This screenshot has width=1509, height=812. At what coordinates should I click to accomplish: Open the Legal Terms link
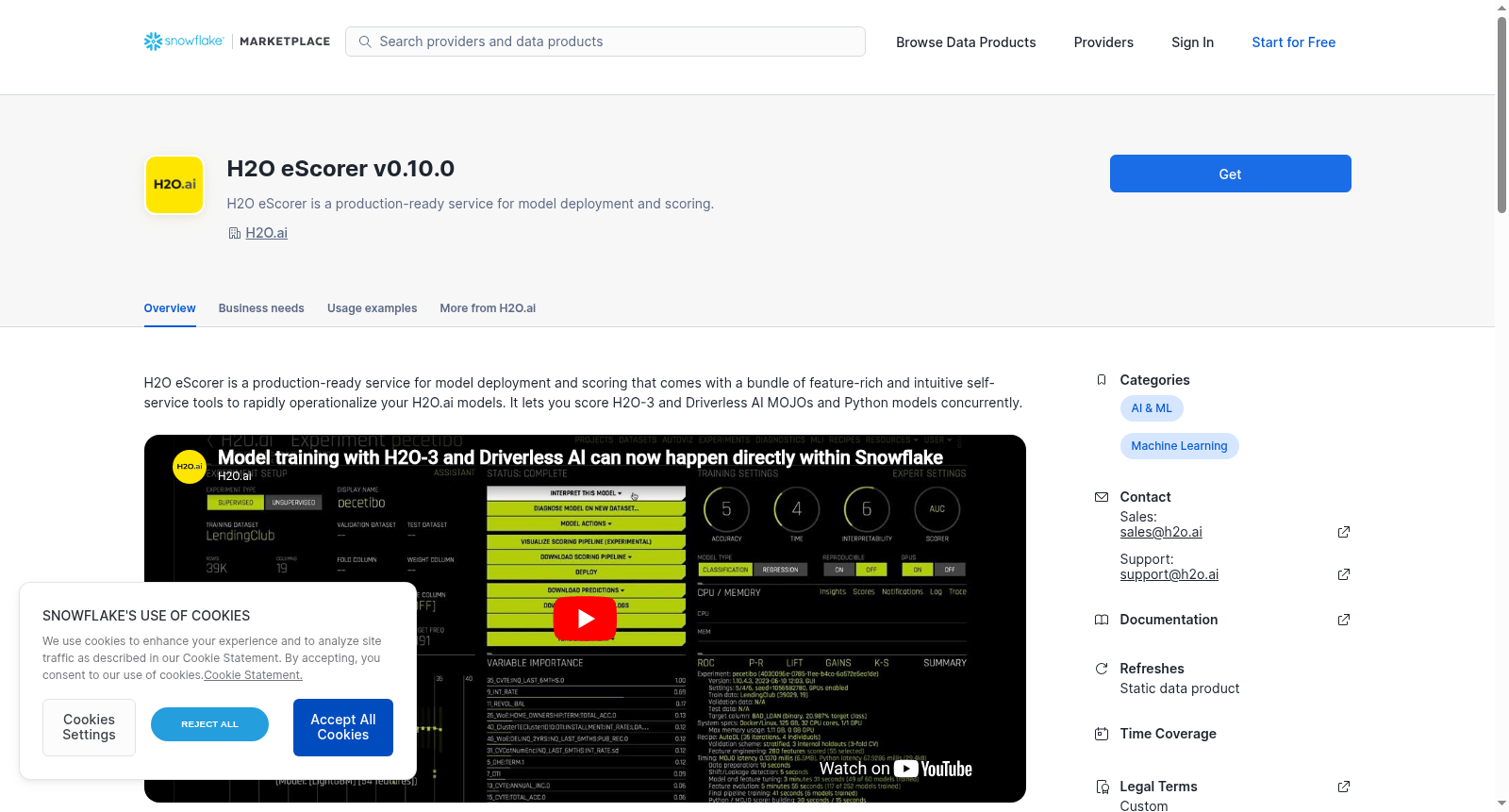pos(1158,787)
